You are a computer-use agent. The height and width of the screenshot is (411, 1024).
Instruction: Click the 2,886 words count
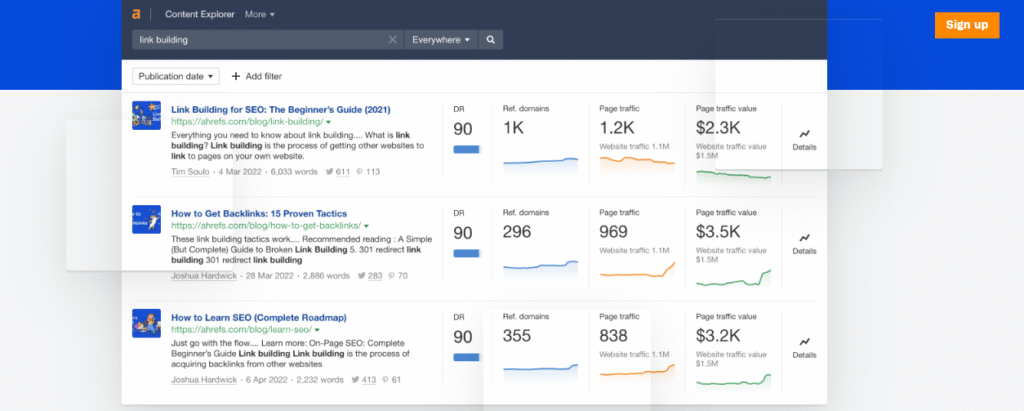[327, 276]
